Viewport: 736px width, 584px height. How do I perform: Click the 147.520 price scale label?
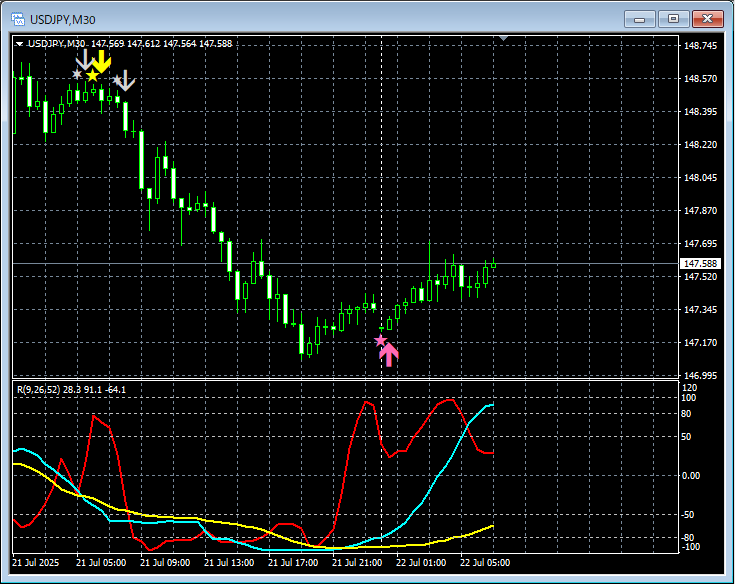pyautogui.click(x=701, y=277)
